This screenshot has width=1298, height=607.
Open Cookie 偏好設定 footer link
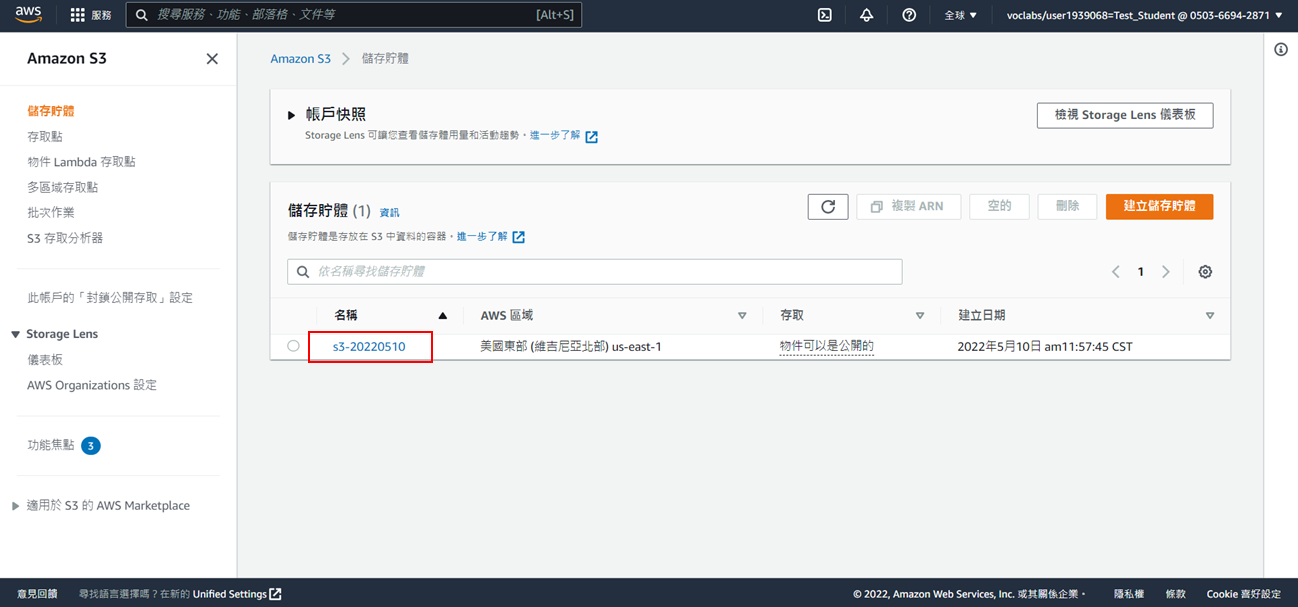[1244, 594]
